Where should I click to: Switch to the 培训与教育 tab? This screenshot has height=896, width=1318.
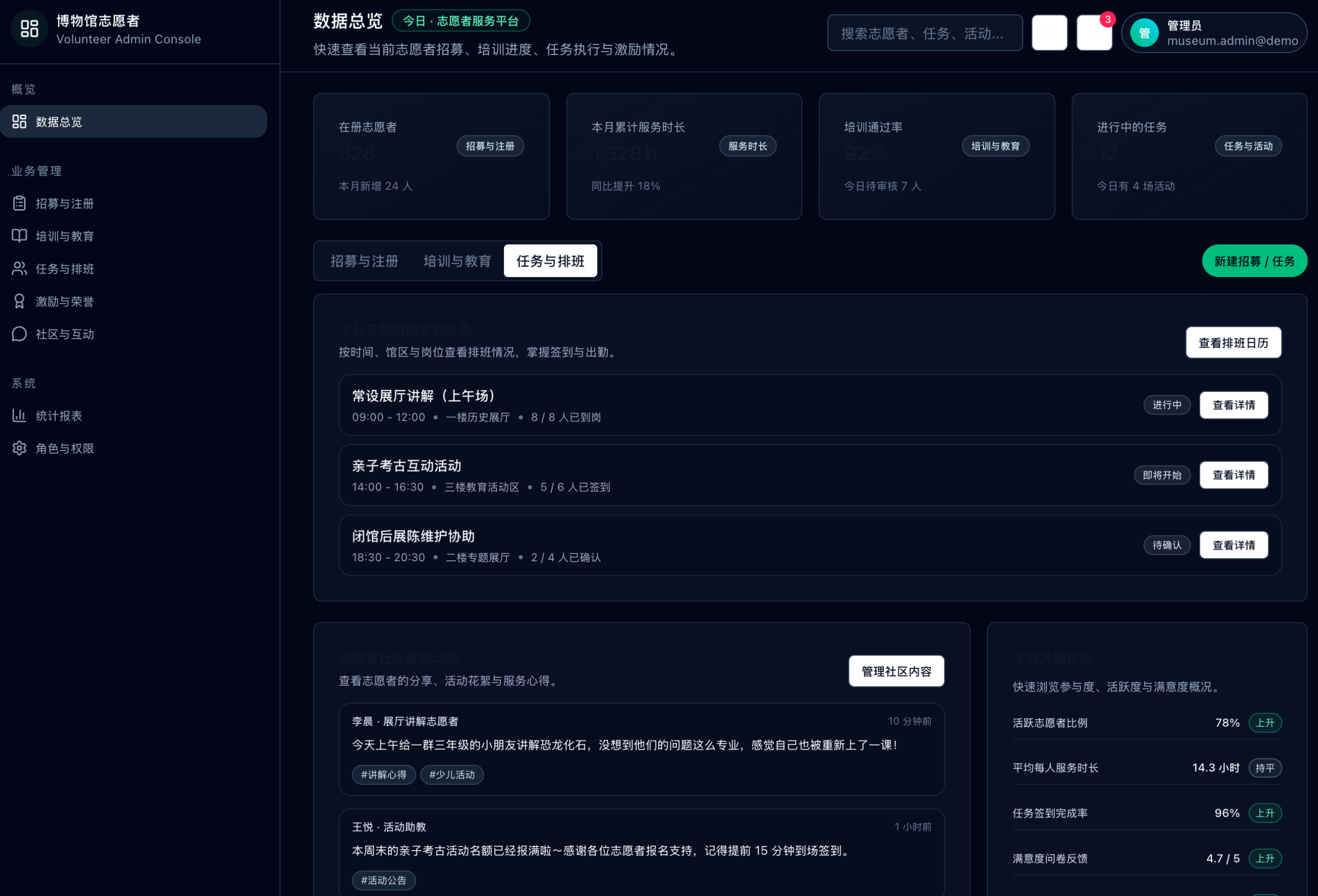(x=457, y=261)
